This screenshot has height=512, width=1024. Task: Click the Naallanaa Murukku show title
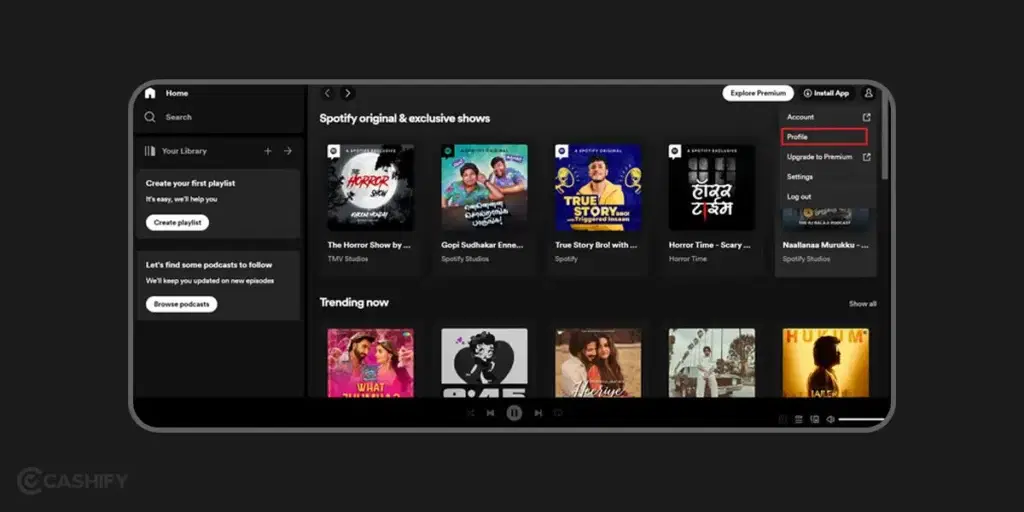click(825, 246)
